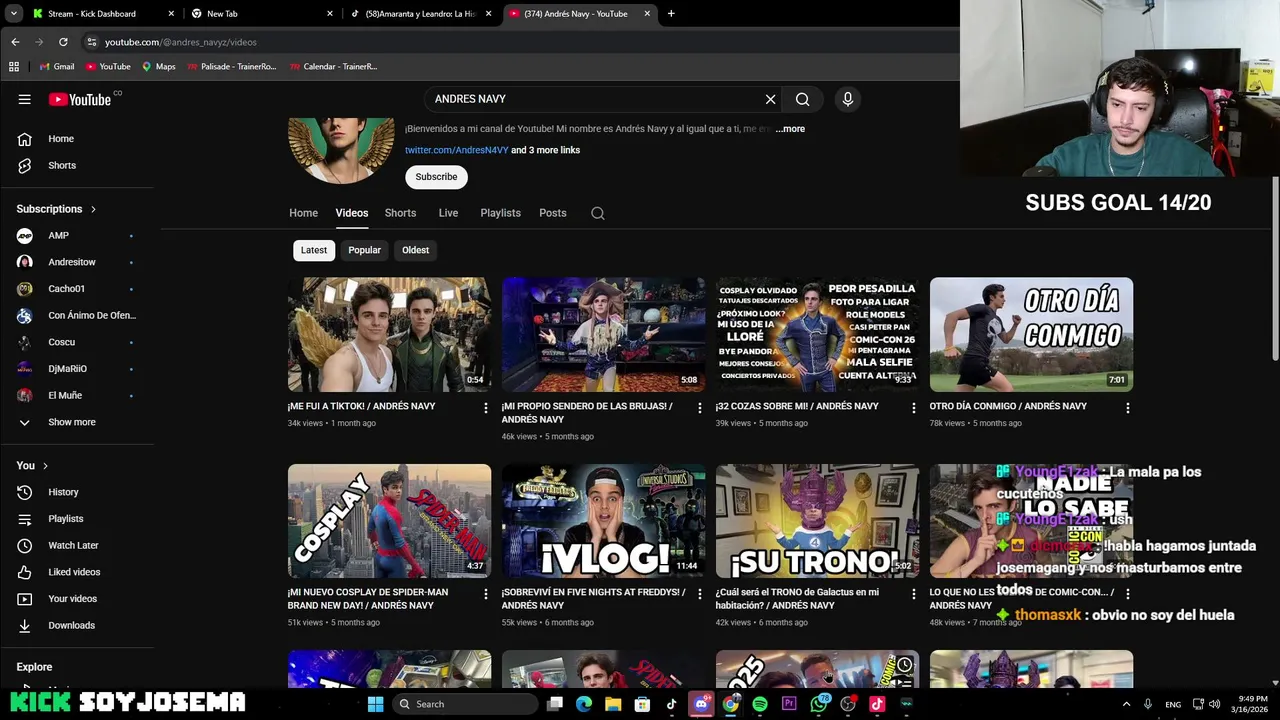
Task: Open the AMP subscription channel
Action: click(78, 236)
